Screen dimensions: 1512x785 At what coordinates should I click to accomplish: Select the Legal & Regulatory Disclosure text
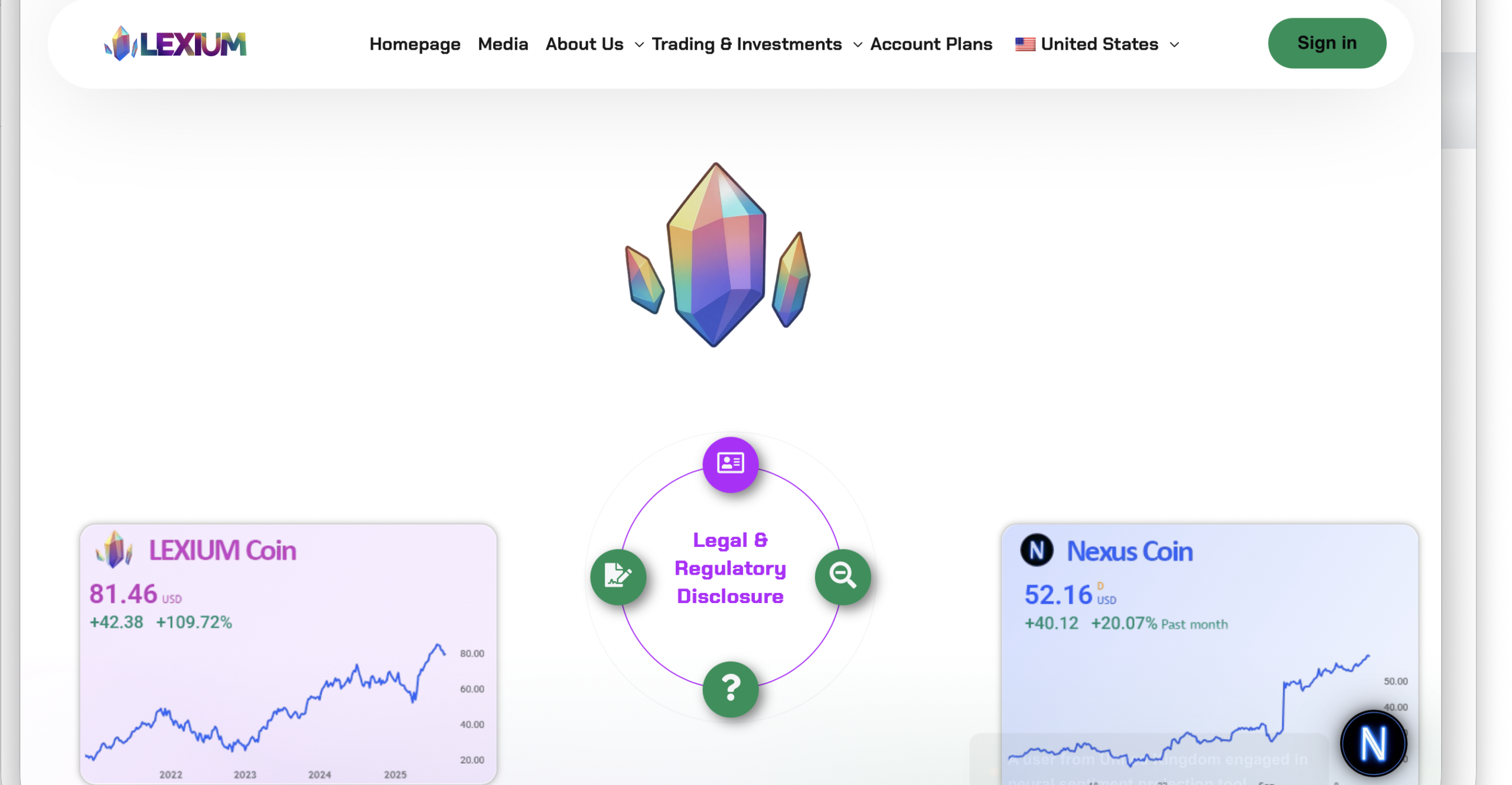click(731, 567)
